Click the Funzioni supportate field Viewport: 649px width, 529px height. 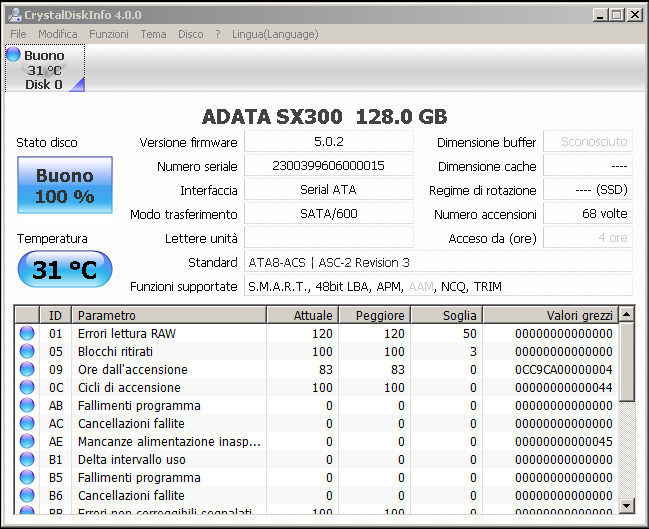click(438, 286)
